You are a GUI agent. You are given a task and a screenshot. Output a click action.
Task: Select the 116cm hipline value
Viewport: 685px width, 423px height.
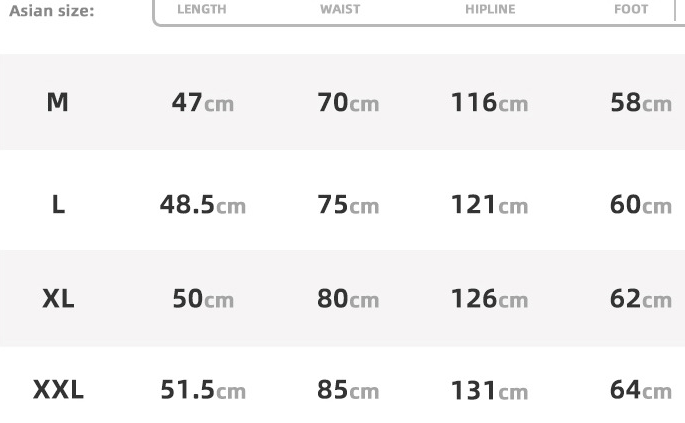pos(489,102)
